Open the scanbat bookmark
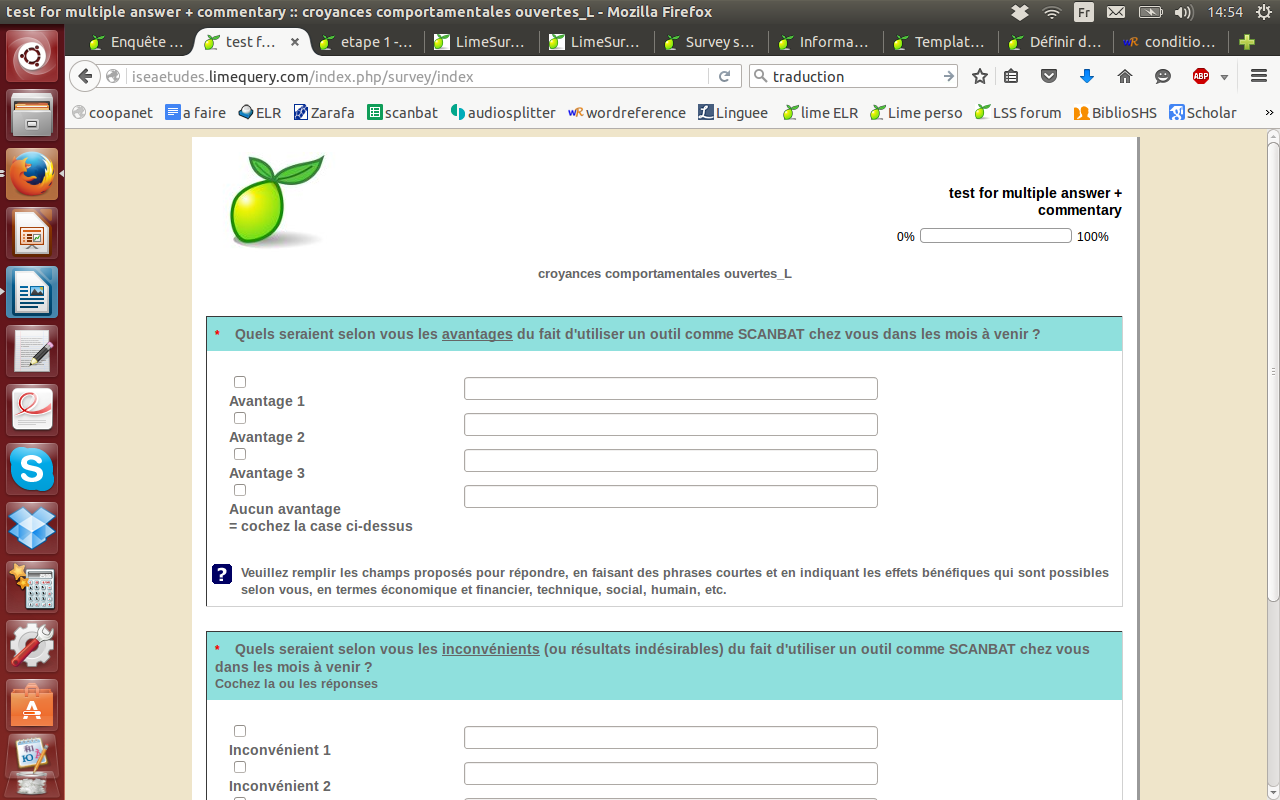The width and height of the screenshot is (1280, 800). pos(403,113)
